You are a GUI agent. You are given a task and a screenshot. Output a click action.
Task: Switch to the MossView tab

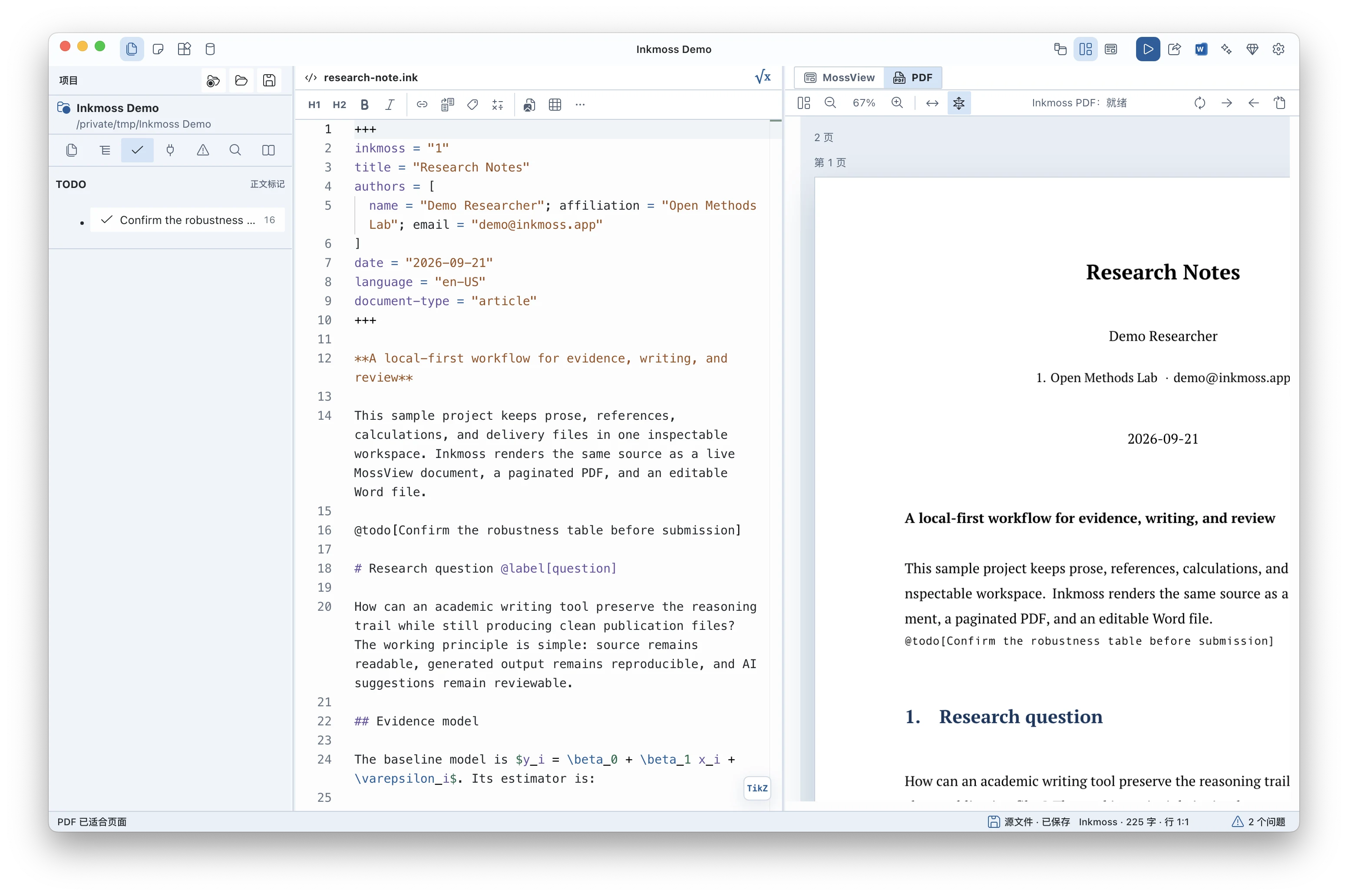coord(840,77)
